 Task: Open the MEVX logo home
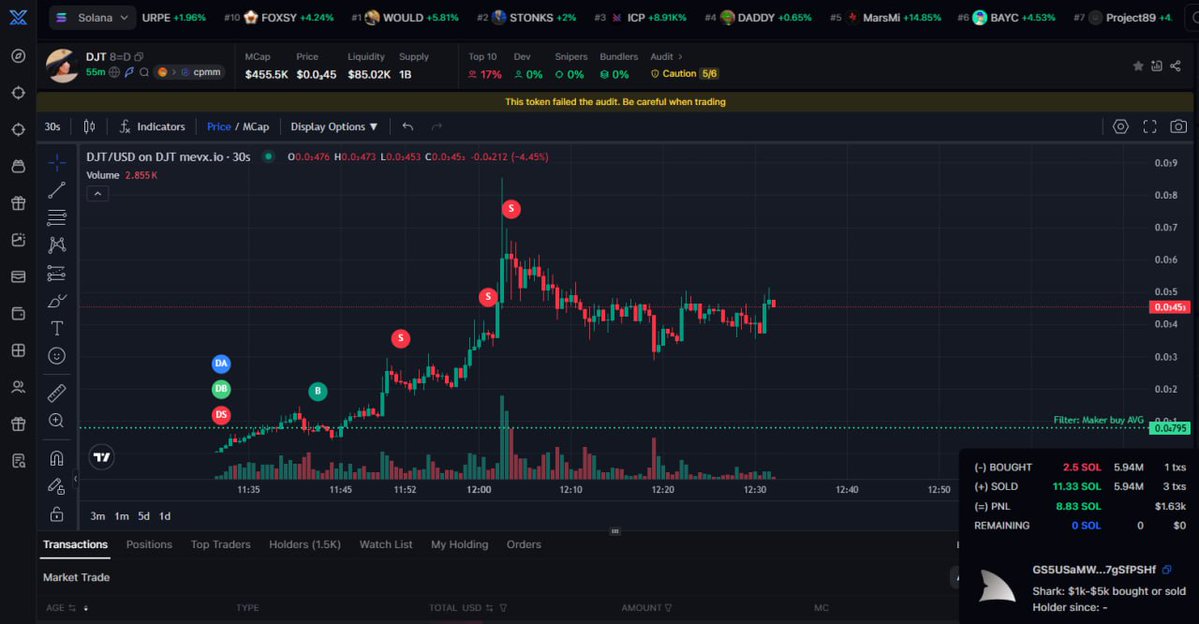pos(18,17)
